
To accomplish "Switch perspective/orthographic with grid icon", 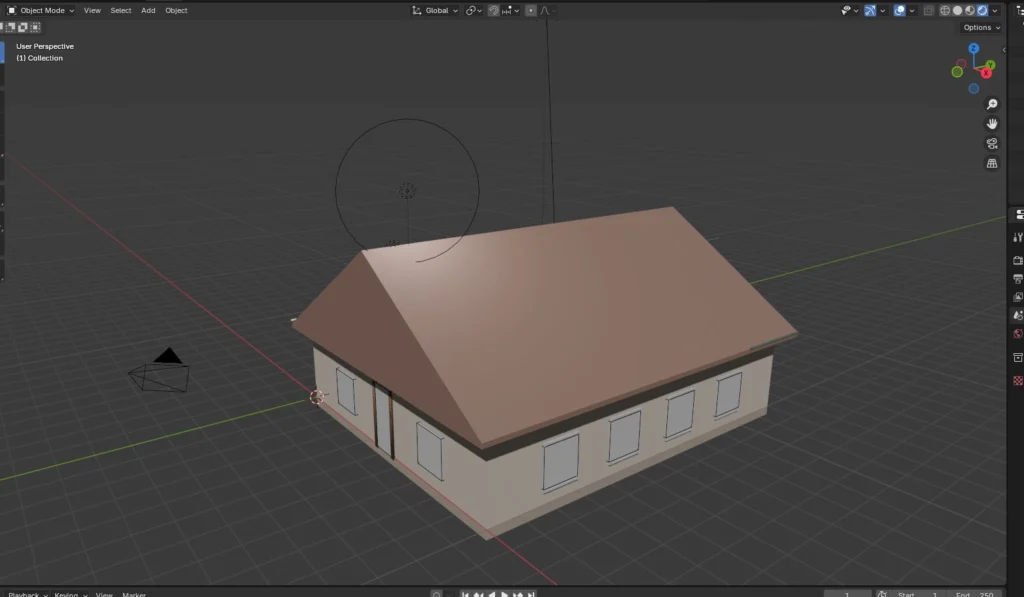I will 992,163.
